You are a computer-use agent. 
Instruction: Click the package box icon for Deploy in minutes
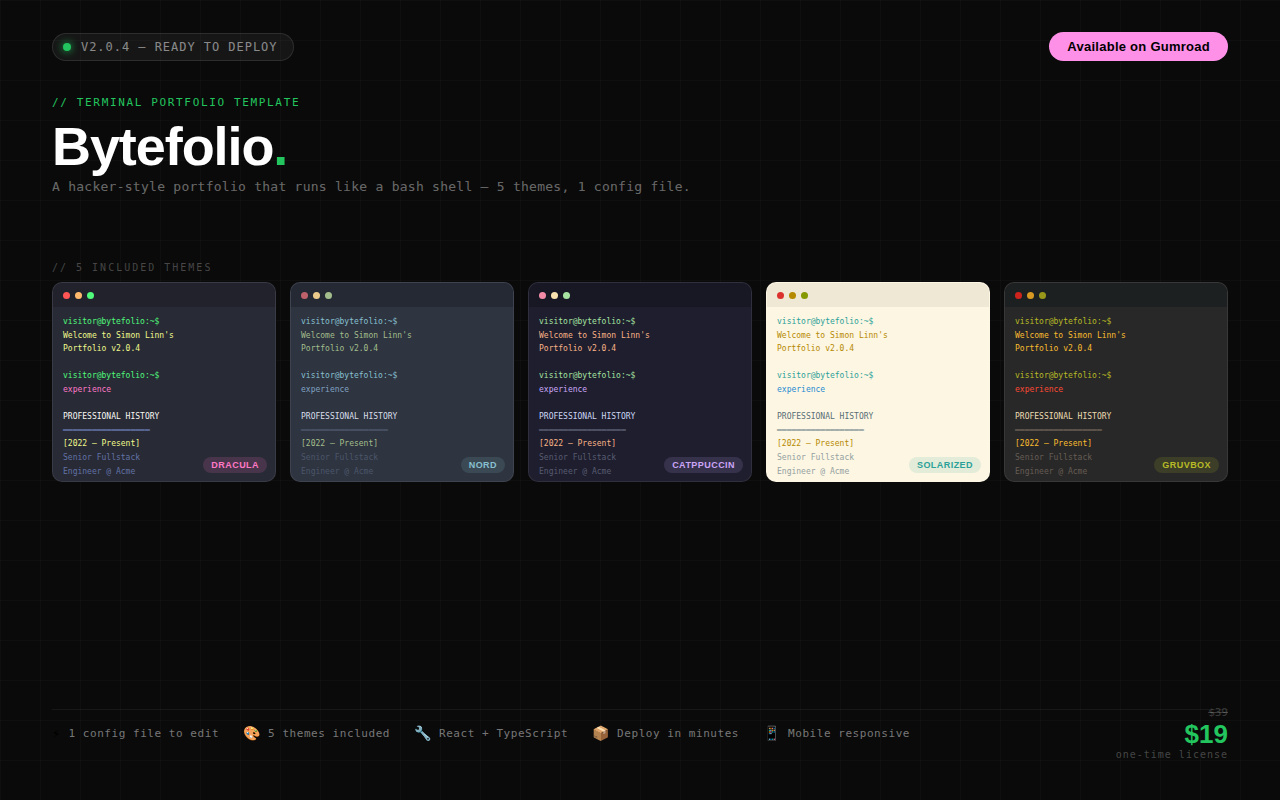coord(600,733)
